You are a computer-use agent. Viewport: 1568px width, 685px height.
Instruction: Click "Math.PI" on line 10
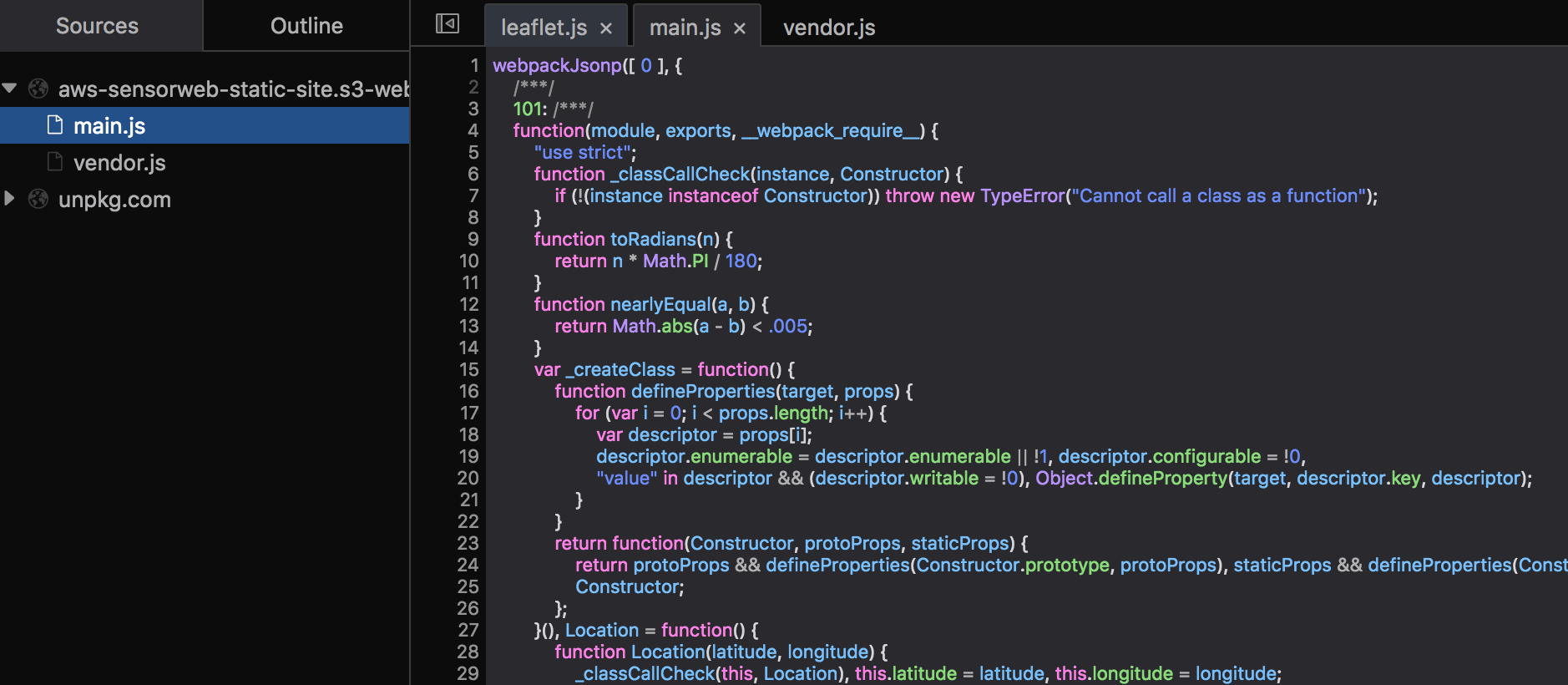tap(675, 261)
